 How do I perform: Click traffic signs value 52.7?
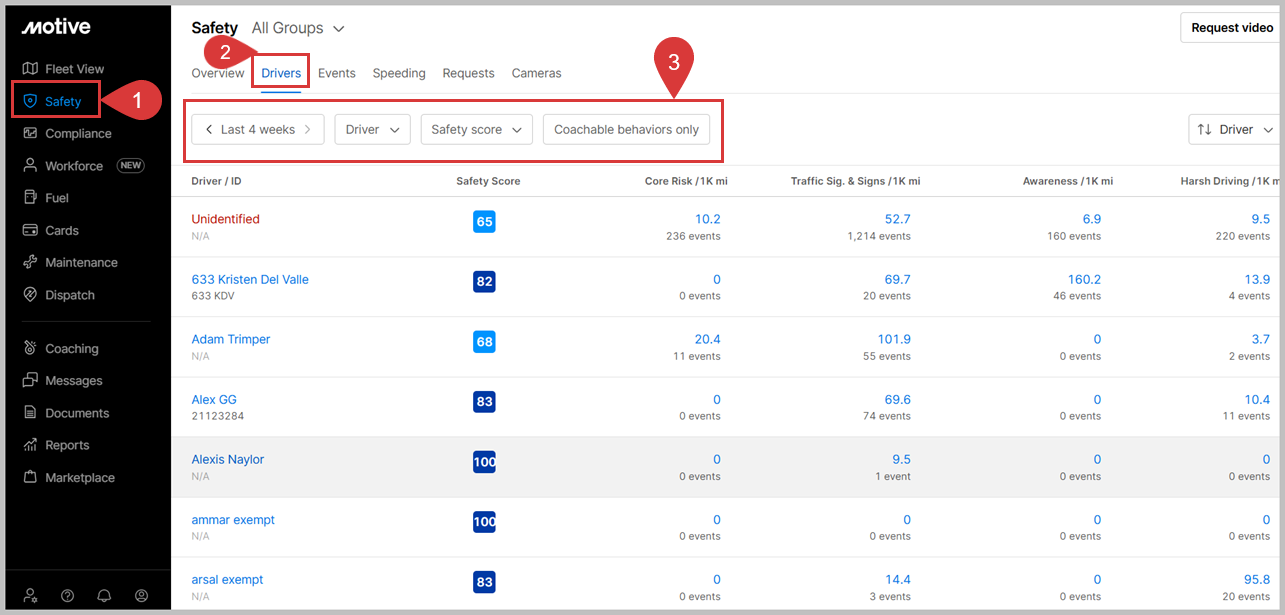pyautogui.click(x=898, y=219)
